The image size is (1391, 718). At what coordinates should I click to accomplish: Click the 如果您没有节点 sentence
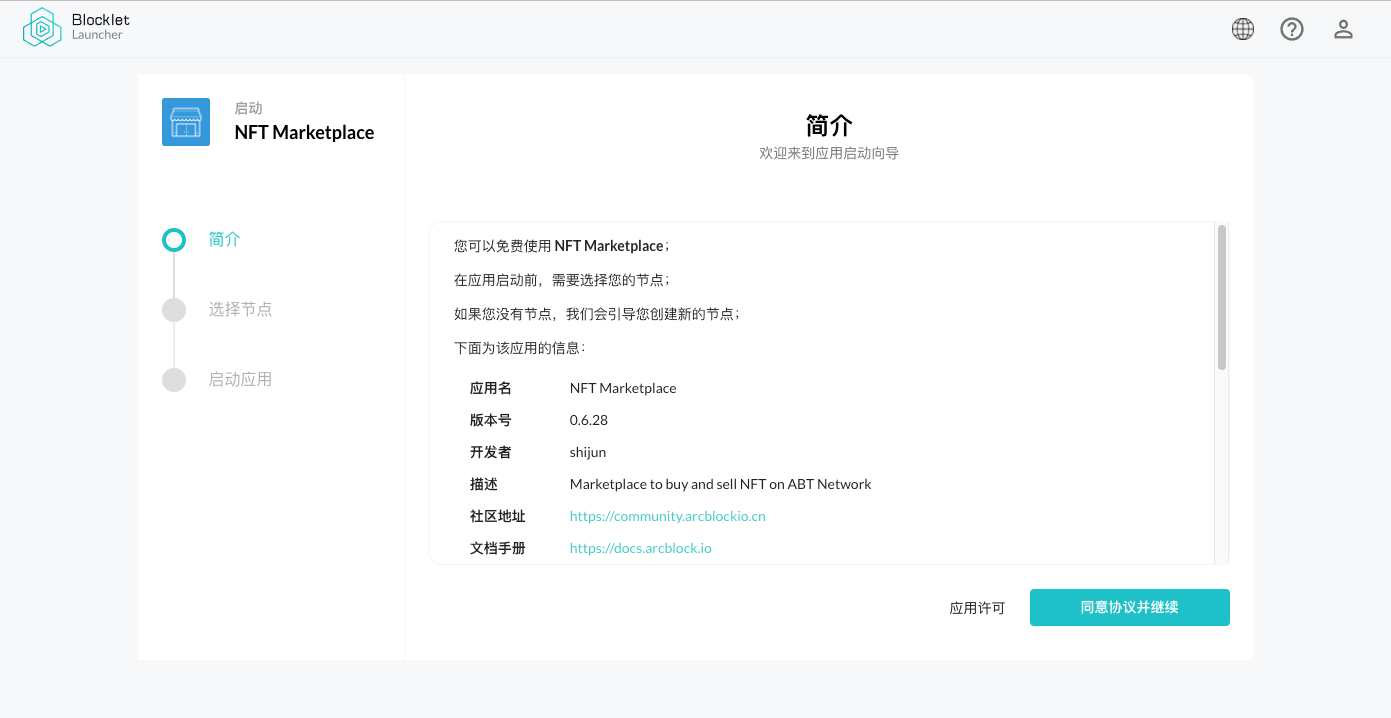point(597,314)
